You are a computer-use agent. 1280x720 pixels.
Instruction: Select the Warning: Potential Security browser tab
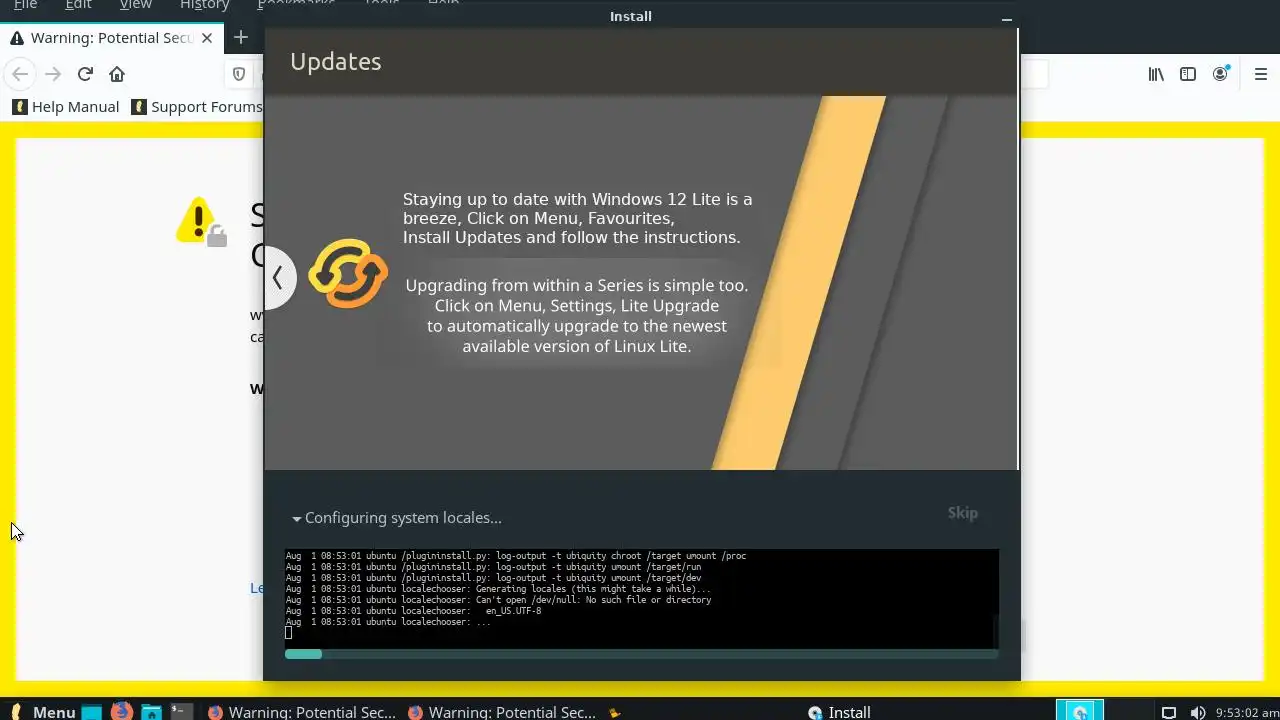[110, 38]
